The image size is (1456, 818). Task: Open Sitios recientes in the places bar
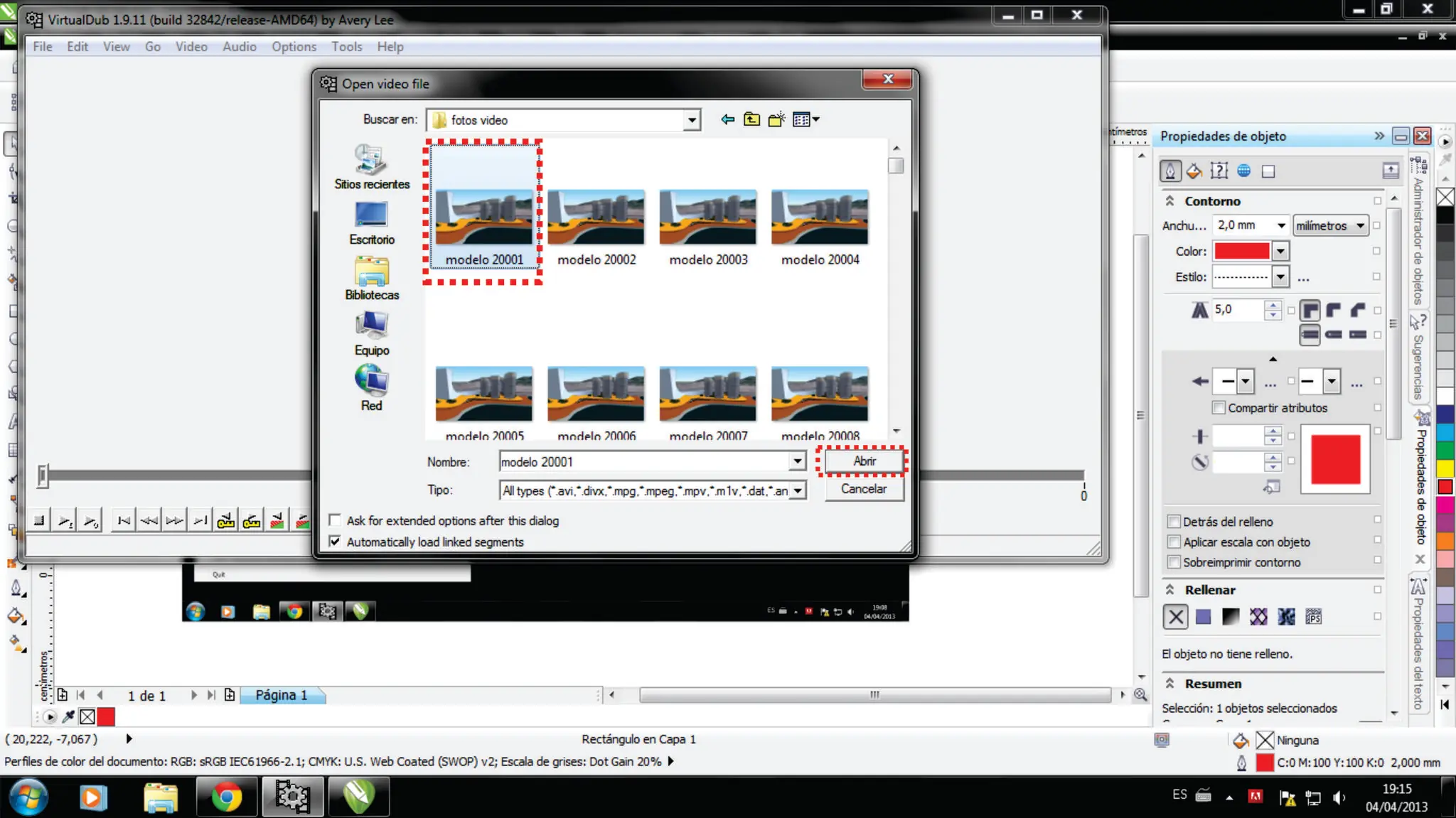tap(372, 168)
